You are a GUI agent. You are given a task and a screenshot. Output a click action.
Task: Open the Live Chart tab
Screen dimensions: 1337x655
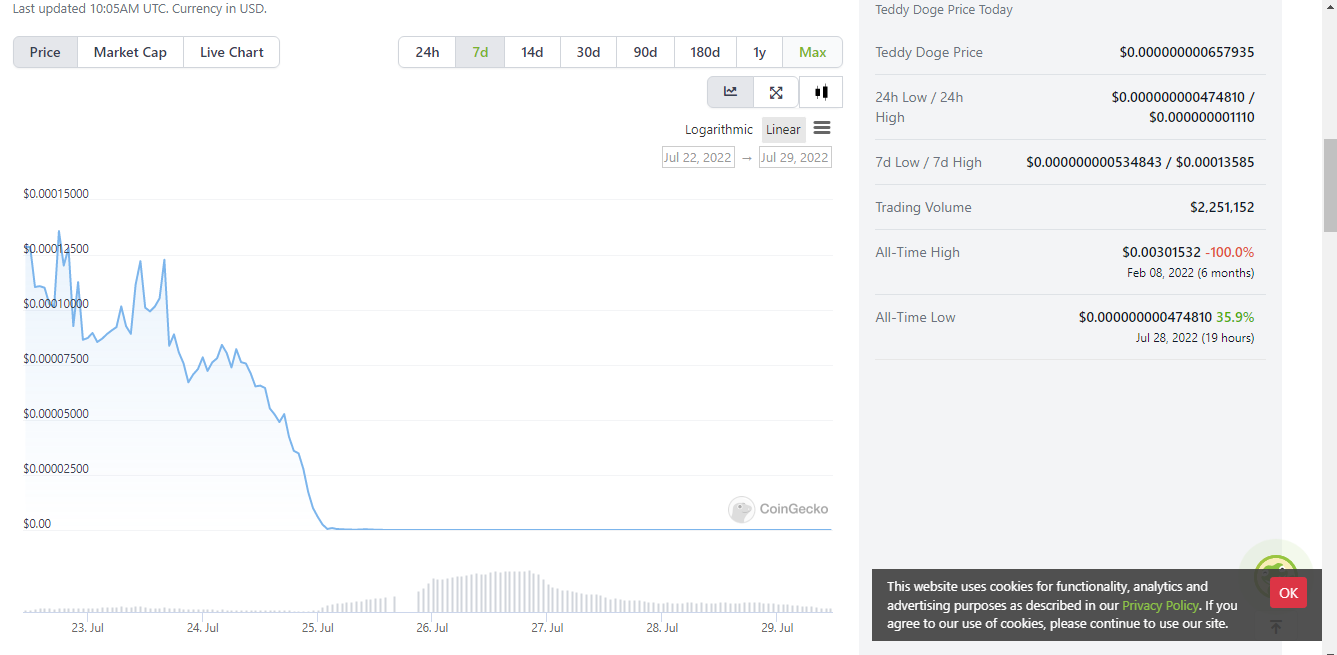point(231,52)
